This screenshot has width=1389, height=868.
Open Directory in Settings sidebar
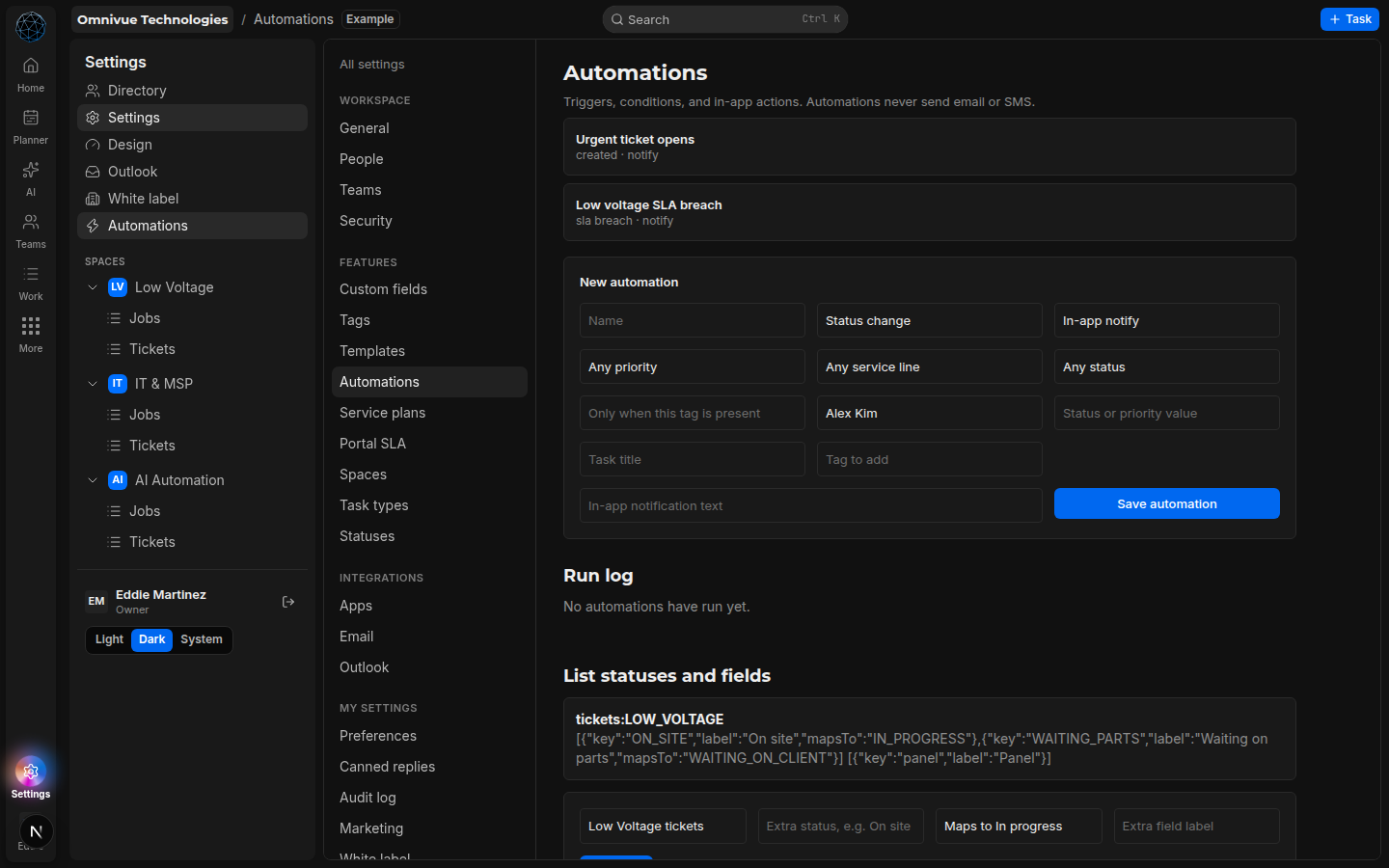coord(192,91)
